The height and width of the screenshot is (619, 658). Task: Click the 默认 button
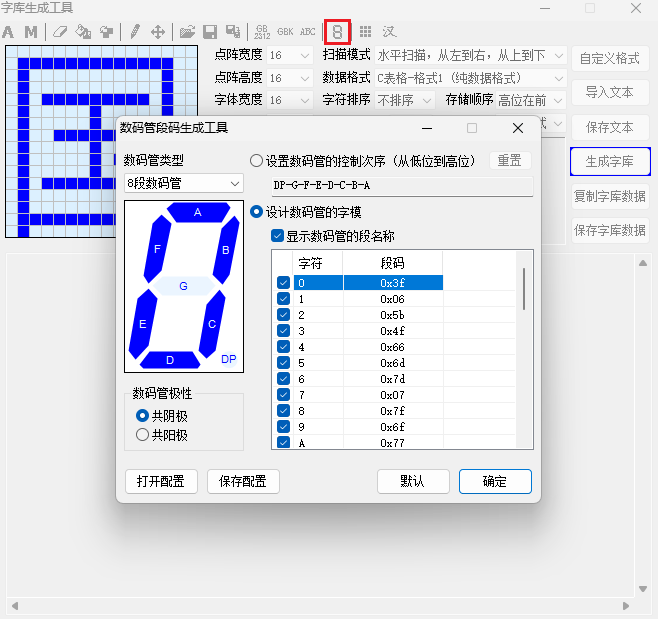[x=413, y=481]
